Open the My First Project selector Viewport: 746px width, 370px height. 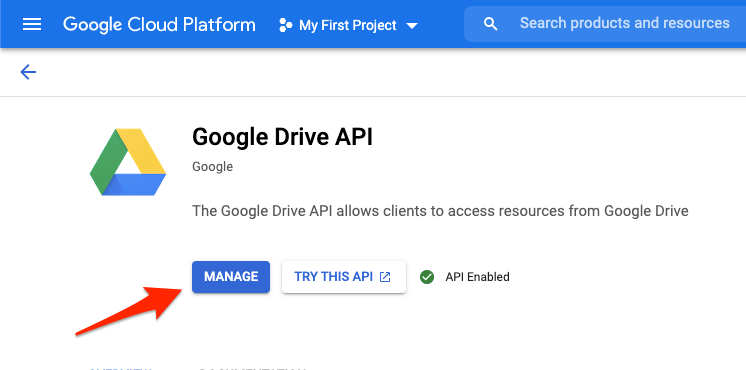(348, 25)
